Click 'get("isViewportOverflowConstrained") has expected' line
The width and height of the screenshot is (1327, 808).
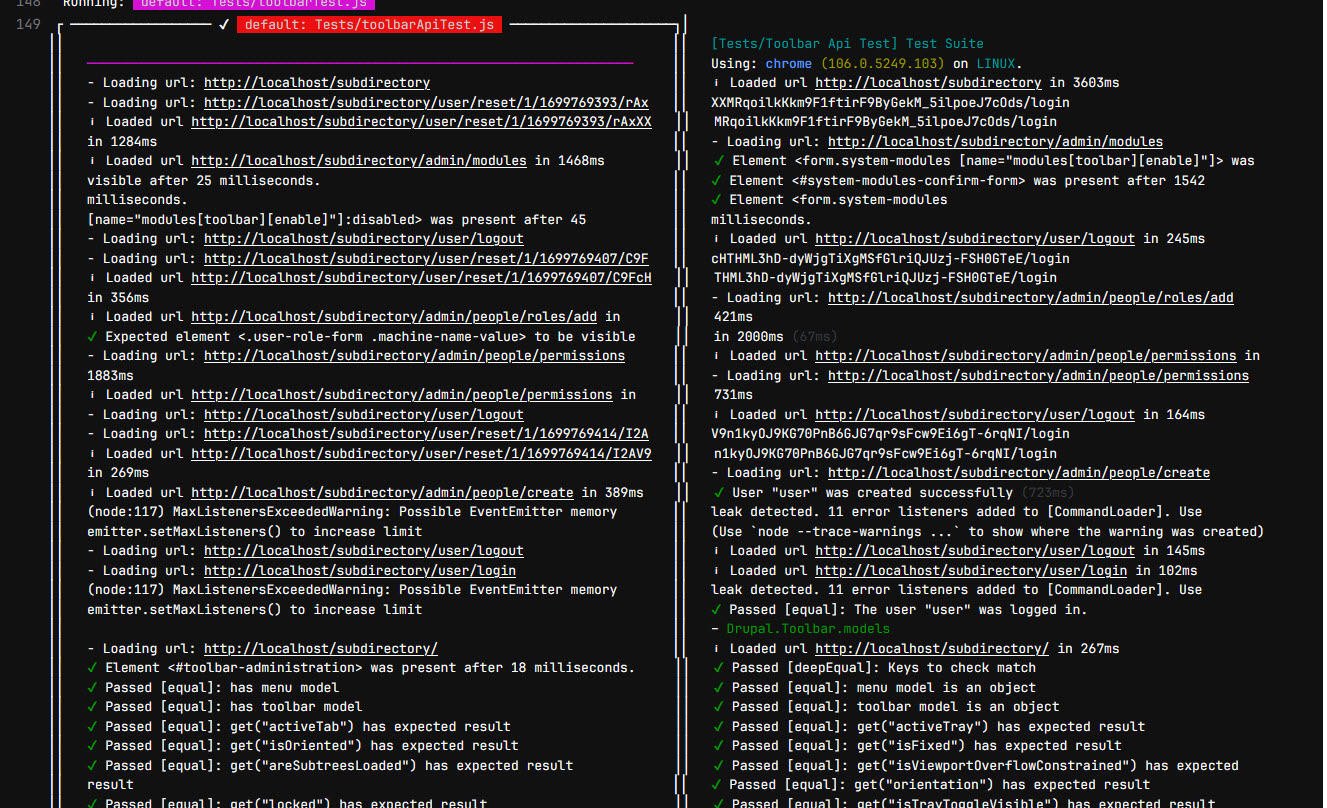click(x=975, y=766)
